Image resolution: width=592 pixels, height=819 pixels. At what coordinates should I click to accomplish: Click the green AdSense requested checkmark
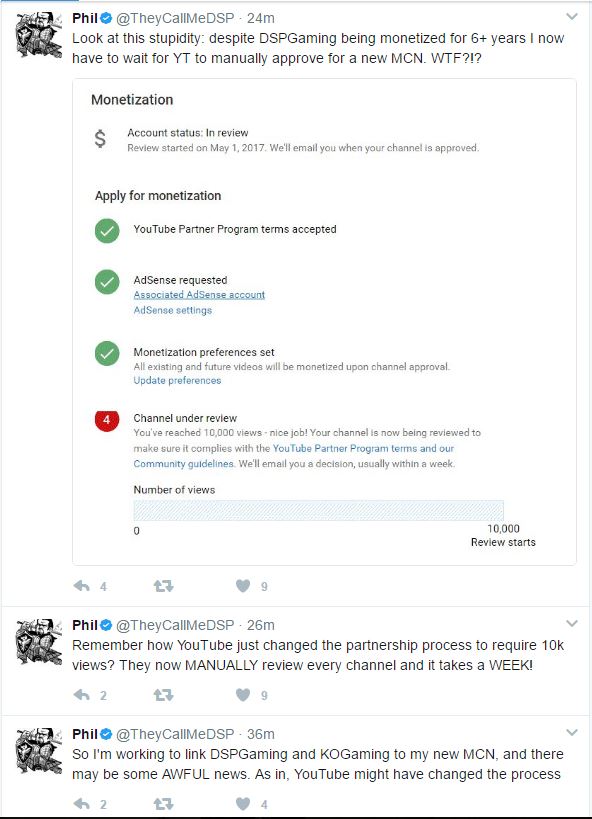(x=107, y=282)
